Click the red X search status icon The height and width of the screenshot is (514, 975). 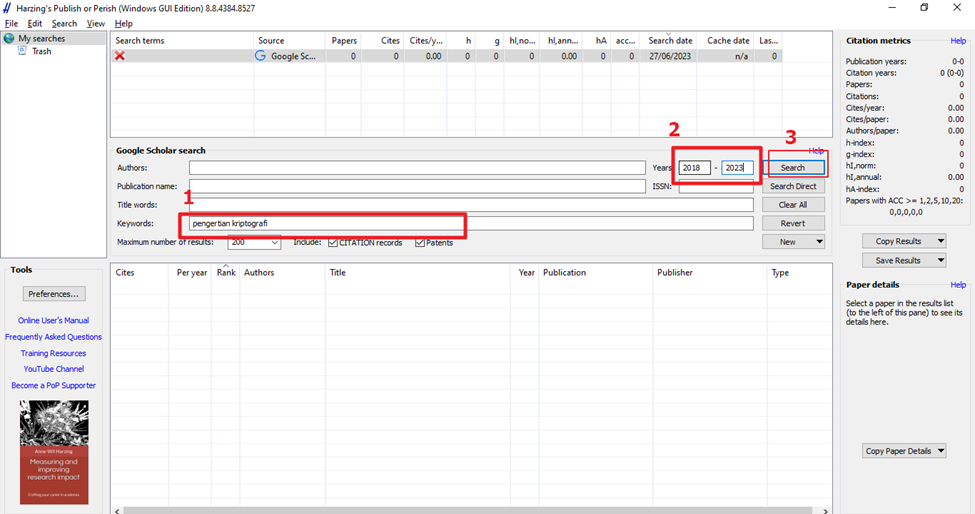point(120,56)
